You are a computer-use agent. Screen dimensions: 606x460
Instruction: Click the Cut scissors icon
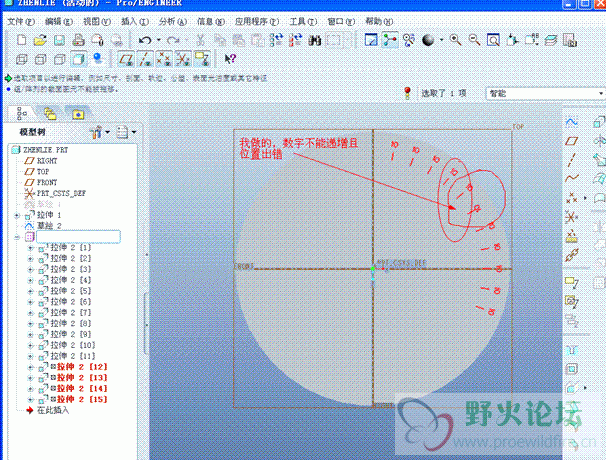pyautogui.click(x=200, y=40)
